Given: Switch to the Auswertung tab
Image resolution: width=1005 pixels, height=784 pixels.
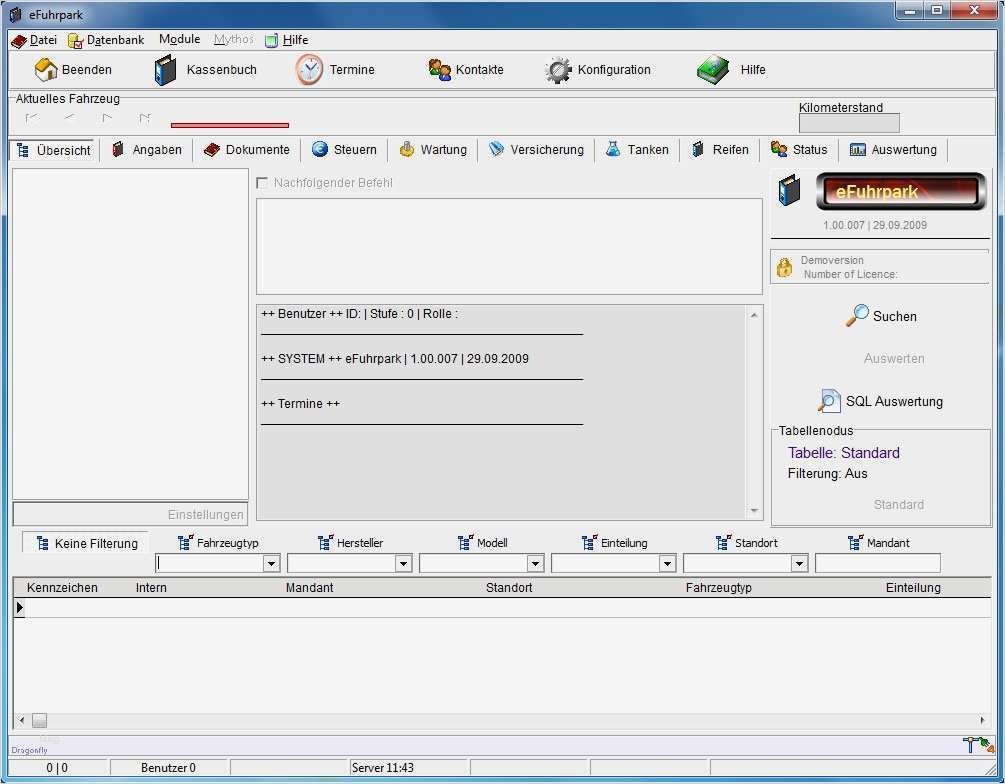Looking at the screenshot, I should pos(893,149).
